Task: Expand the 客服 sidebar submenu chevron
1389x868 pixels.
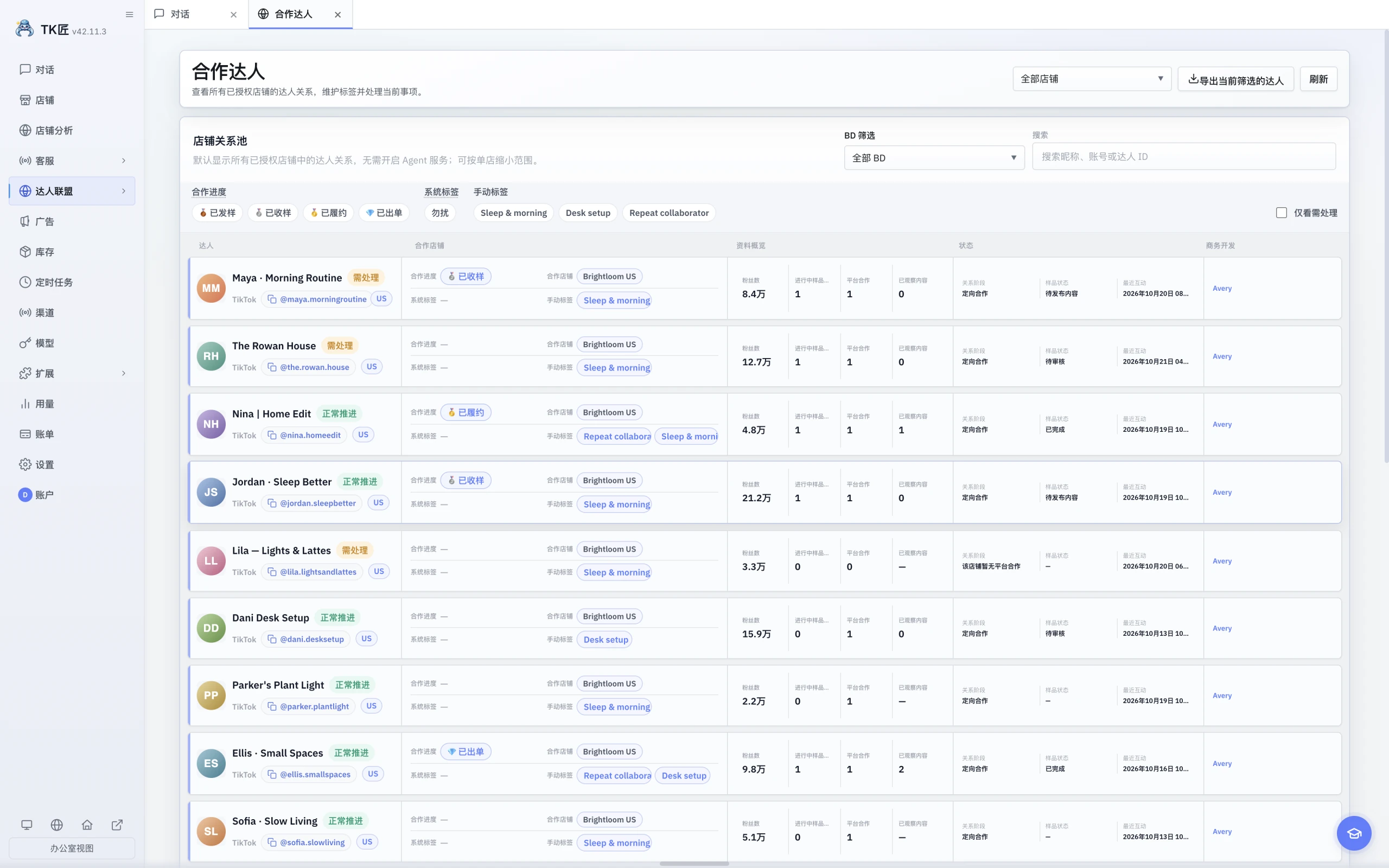Action: 123,161
